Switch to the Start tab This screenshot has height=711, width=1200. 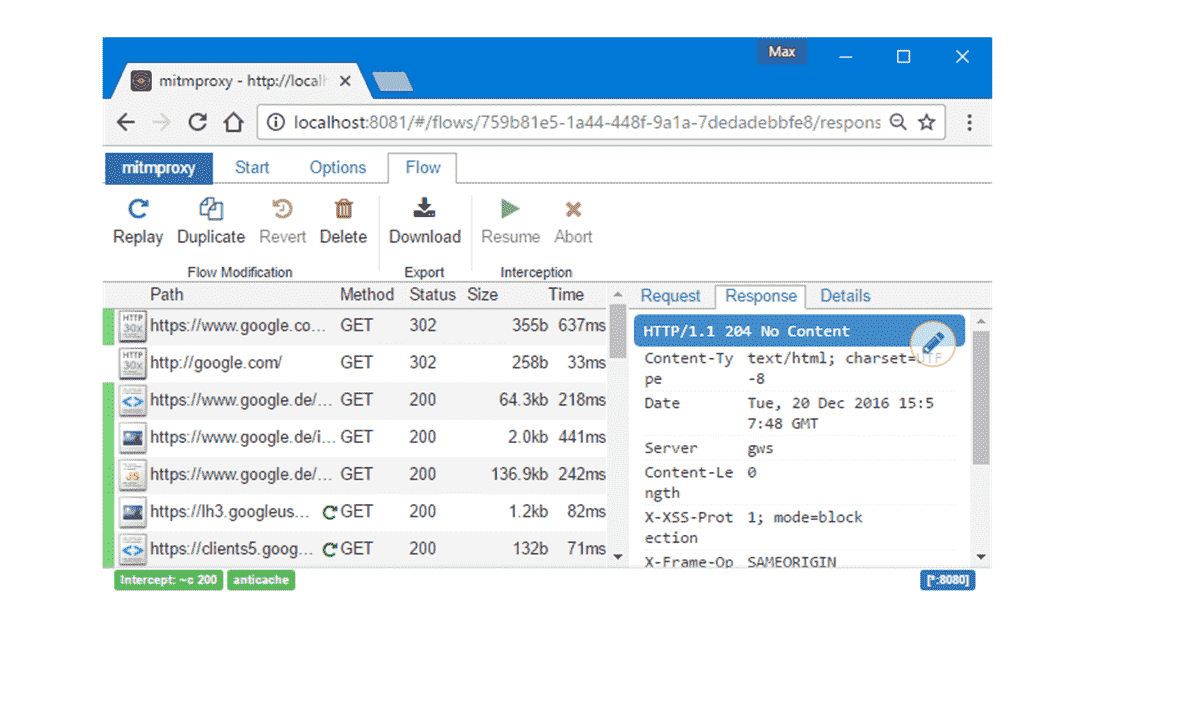(252, 168)
